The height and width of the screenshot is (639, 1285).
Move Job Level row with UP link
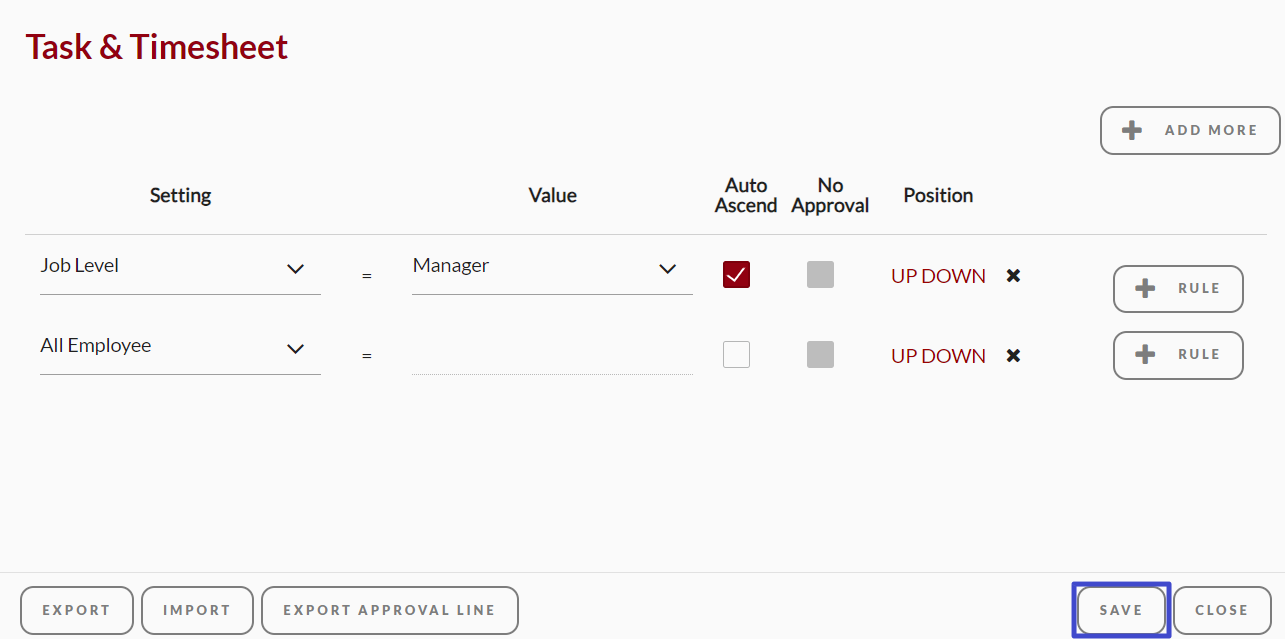pos(904,276)
